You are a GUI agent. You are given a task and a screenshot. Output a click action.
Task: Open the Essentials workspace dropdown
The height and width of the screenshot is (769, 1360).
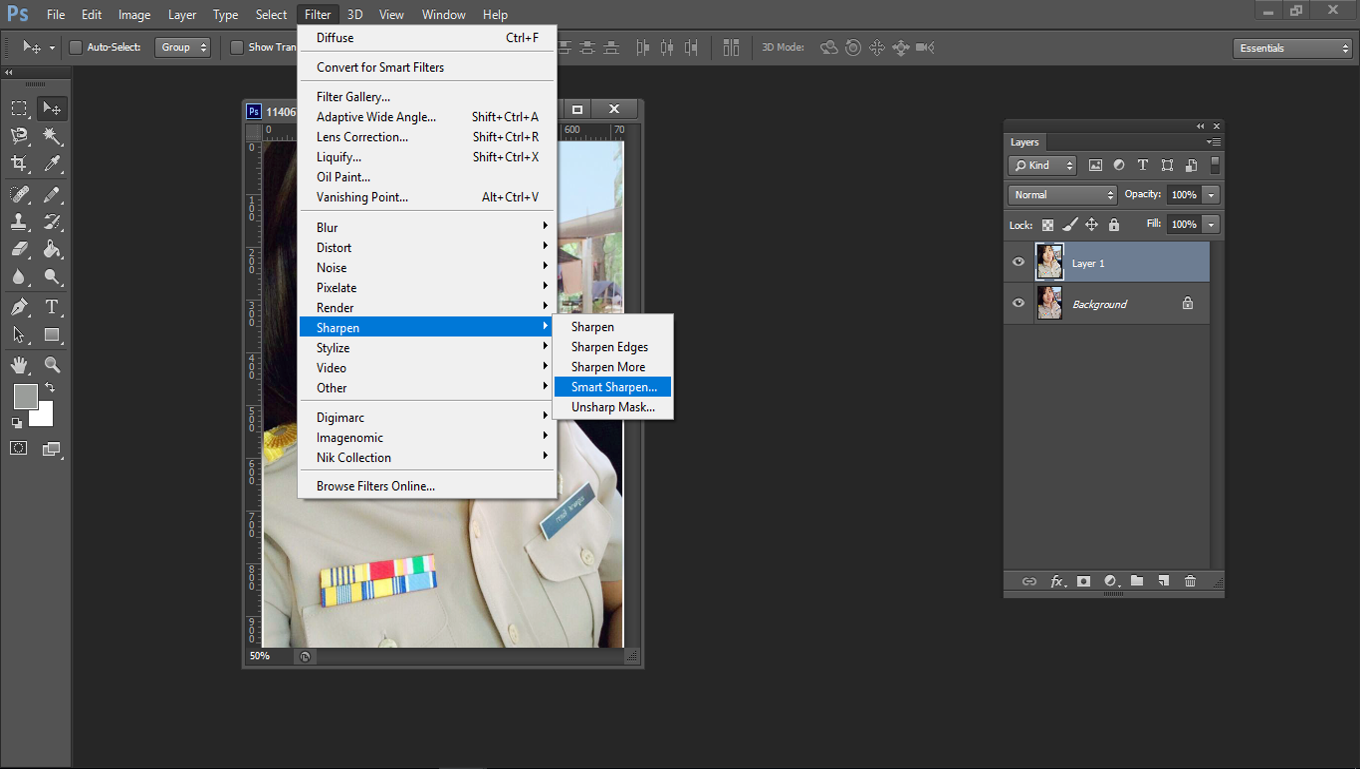1292,48
